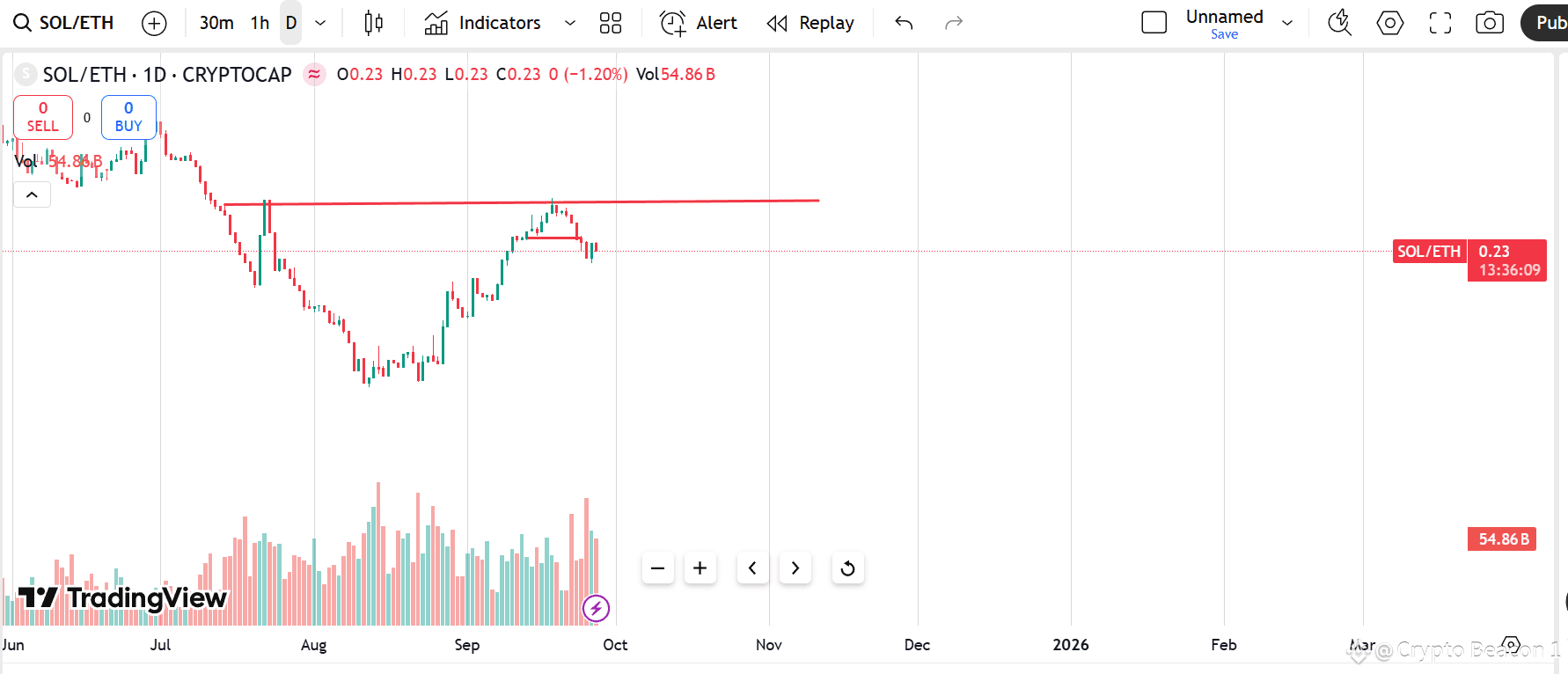
Task: Open the SOL/ETH symbol search
Action: (x=64, y=23)
